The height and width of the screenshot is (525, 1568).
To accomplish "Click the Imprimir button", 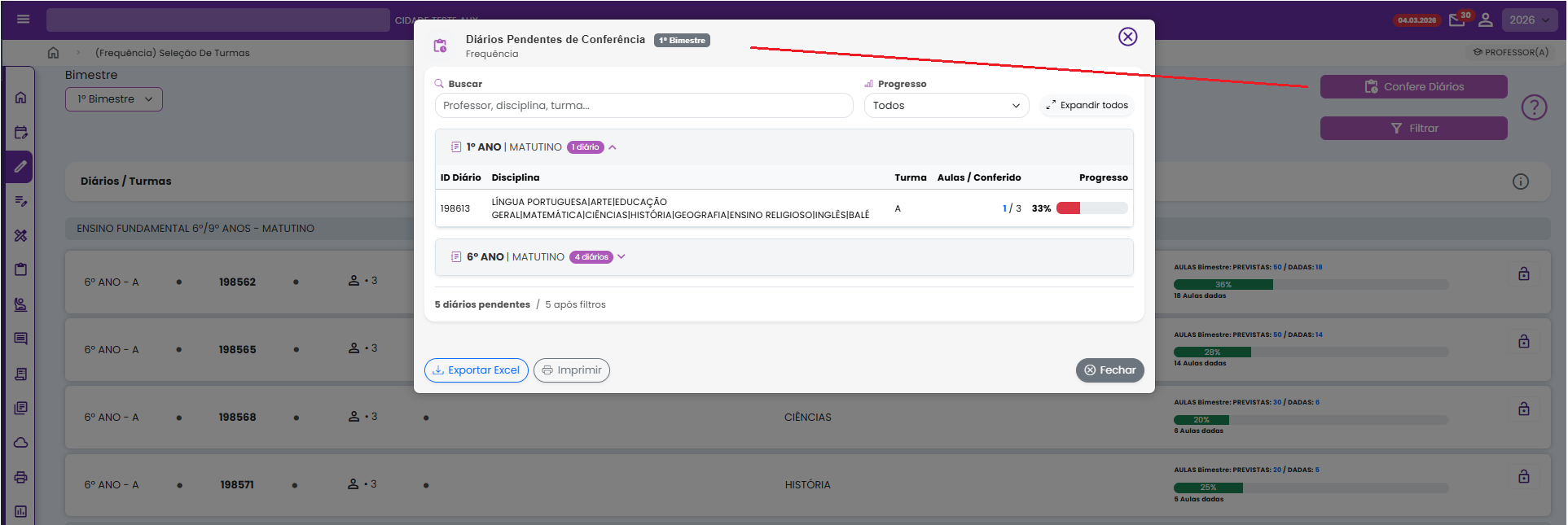I will point(572,370).
